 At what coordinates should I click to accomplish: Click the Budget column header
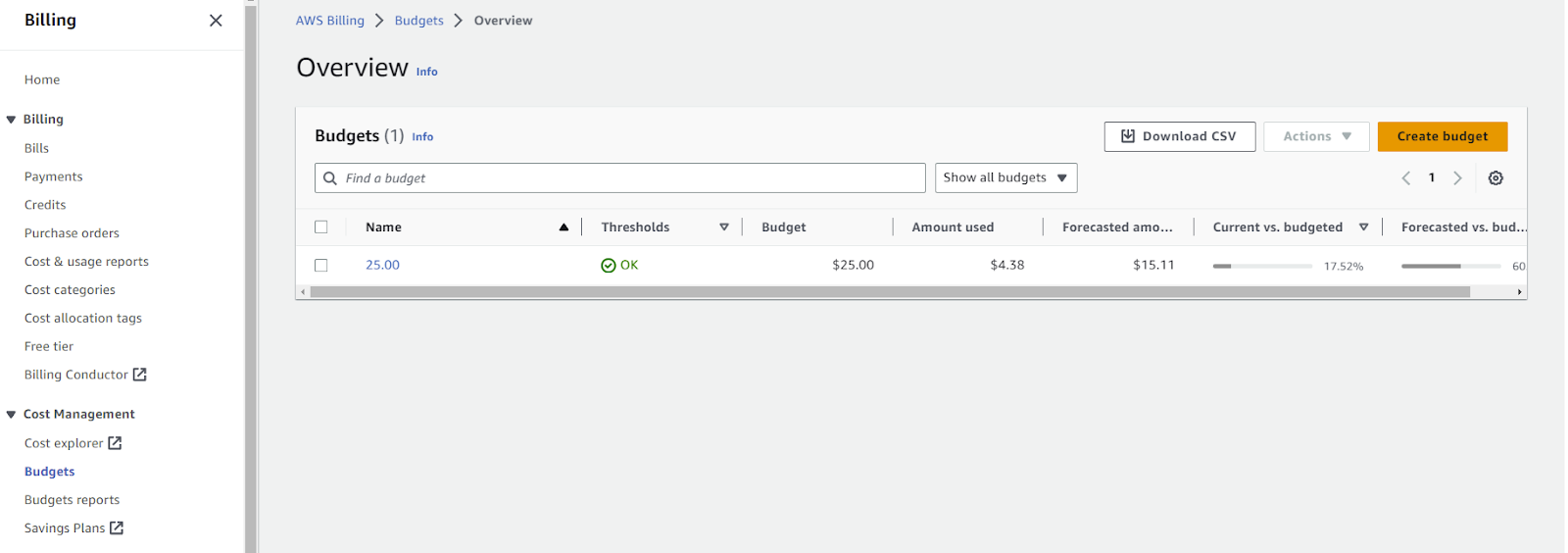click(x=784, y=227)
